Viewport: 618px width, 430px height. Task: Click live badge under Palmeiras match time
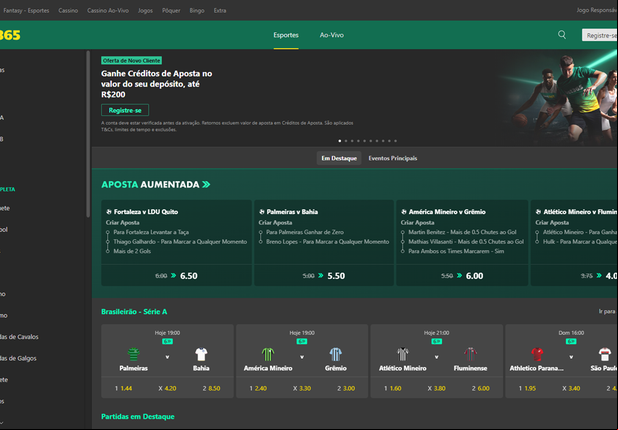168,341
